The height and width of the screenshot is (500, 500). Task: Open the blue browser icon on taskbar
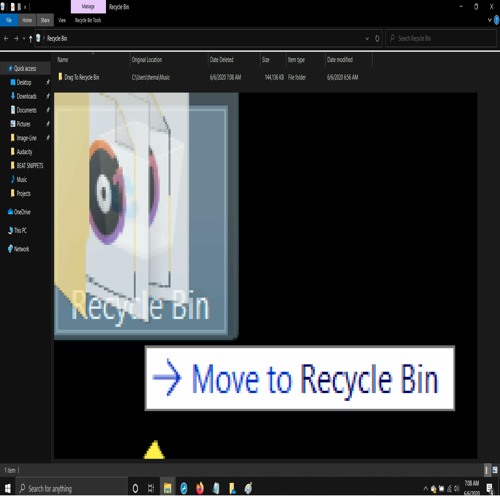pyautogui.click(x=184, y=489)
